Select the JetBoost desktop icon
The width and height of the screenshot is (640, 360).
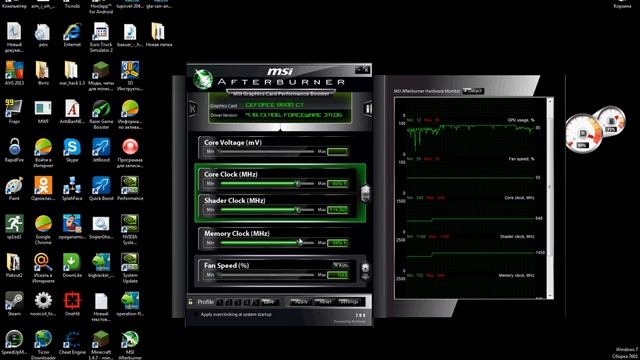point(101,150)
